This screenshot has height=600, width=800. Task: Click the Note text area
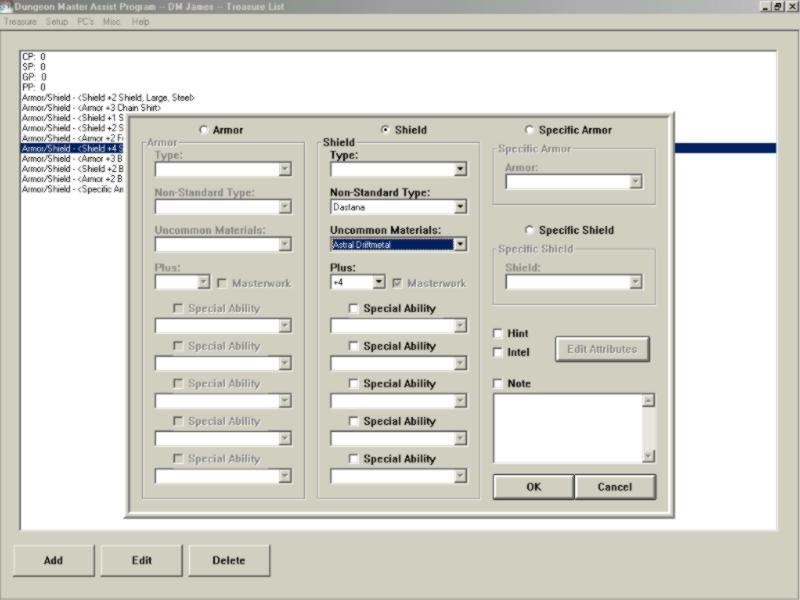pos(567,428)
